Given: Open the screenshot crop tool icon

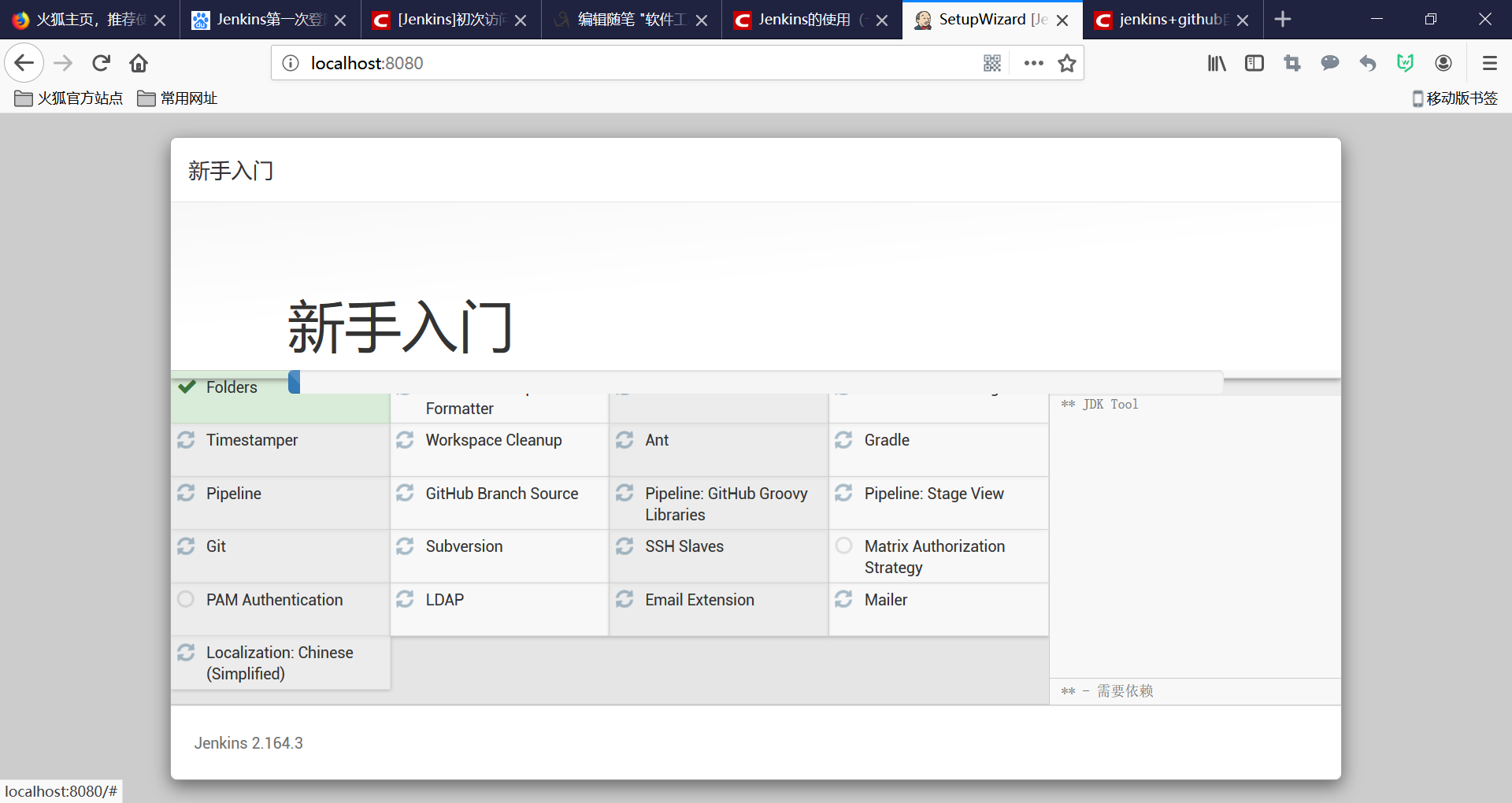Looking at the screenshot, I should [1292, 63].
